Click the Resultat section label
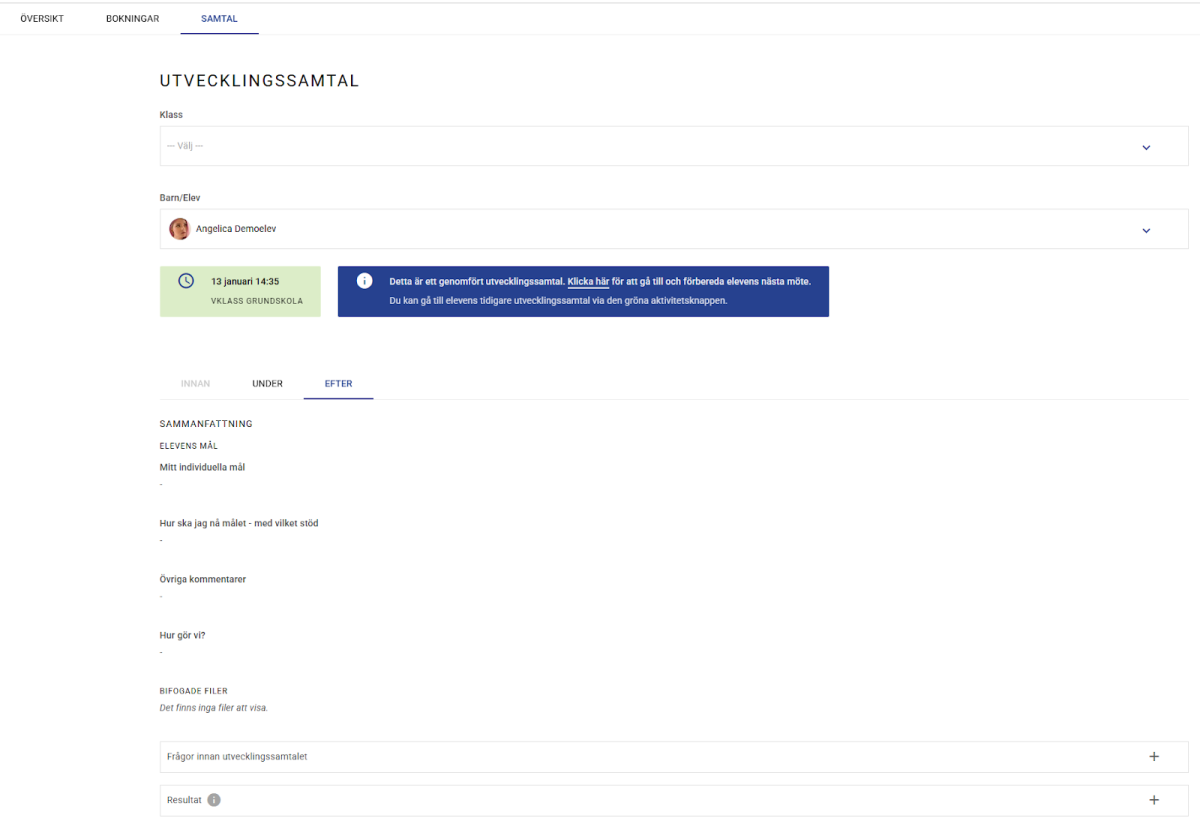 [x=184, y=800]
